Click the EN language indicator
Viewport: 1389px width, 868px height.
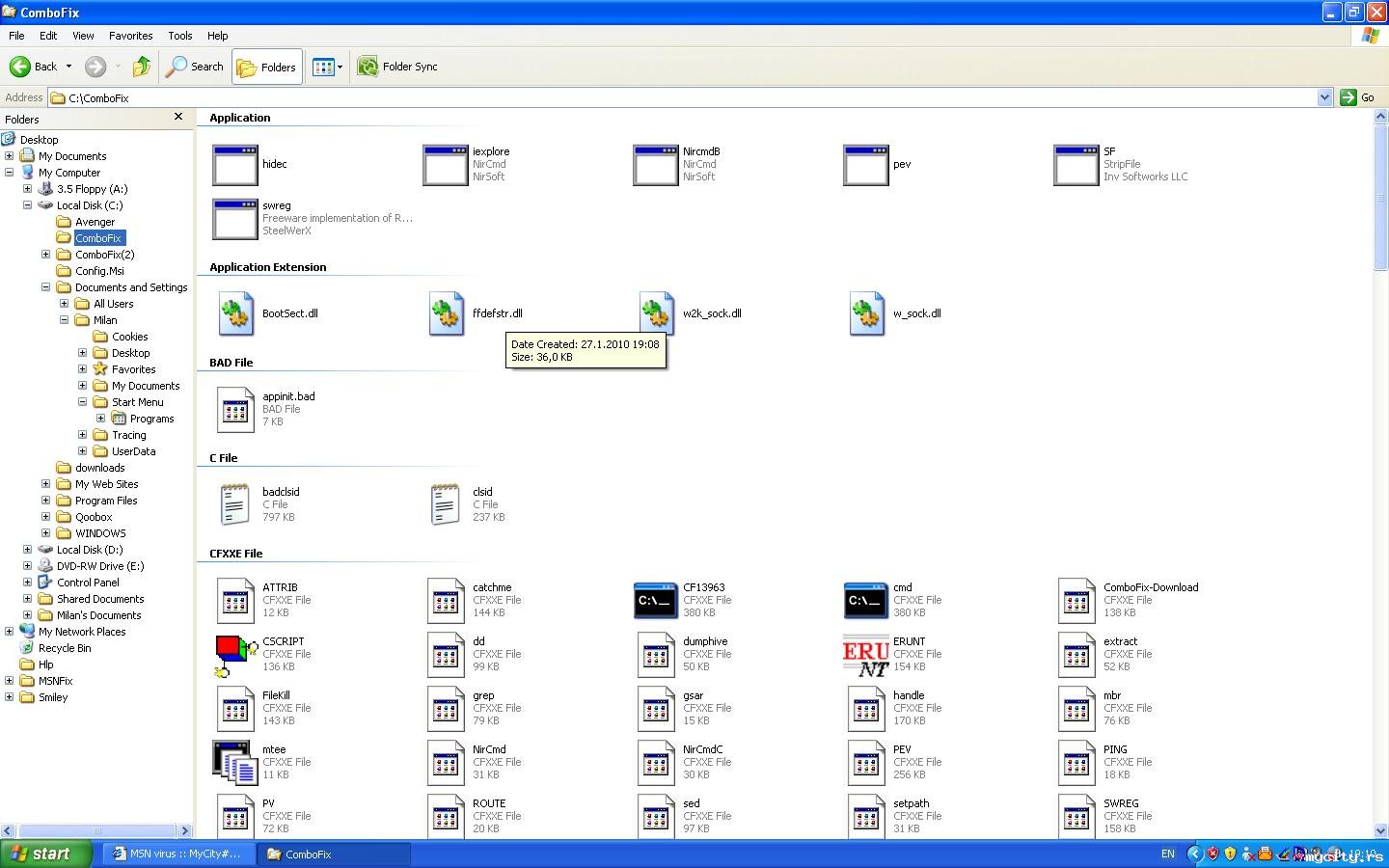coord(1167,854)
